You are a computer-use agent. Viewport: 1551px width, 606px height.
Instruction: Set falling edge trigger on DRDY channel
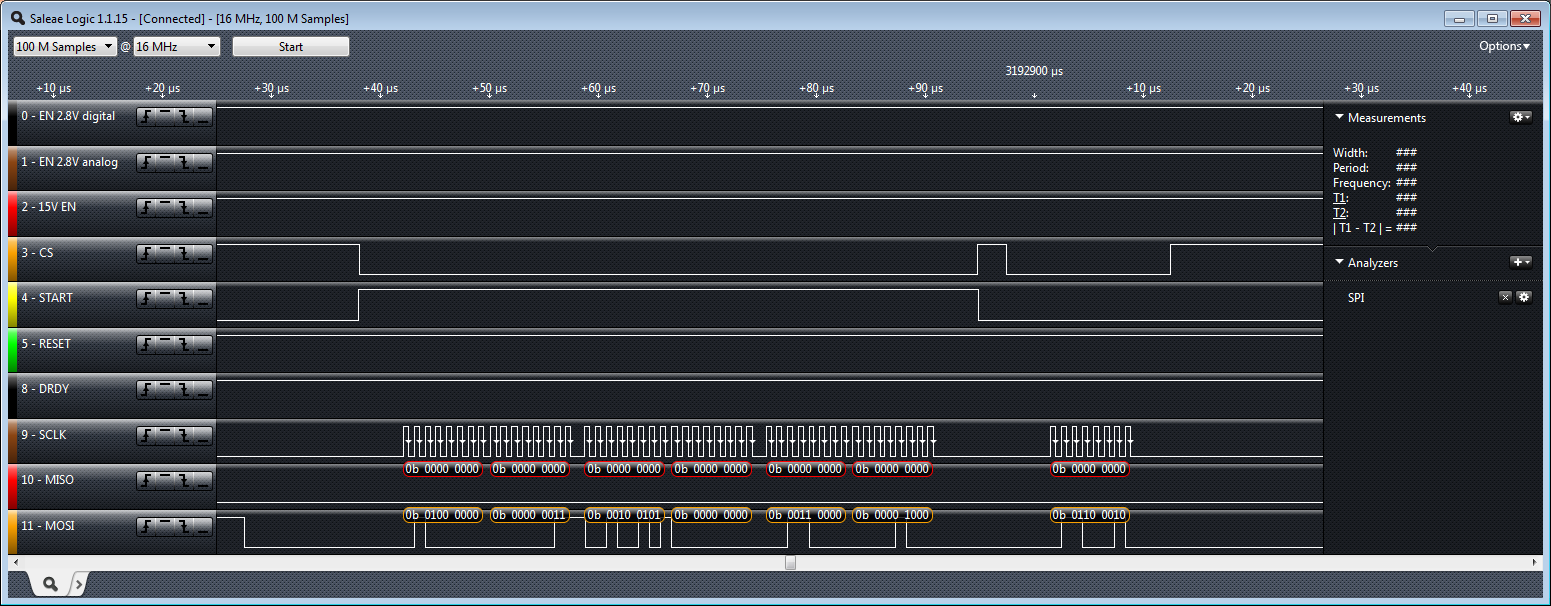(184, 389)
